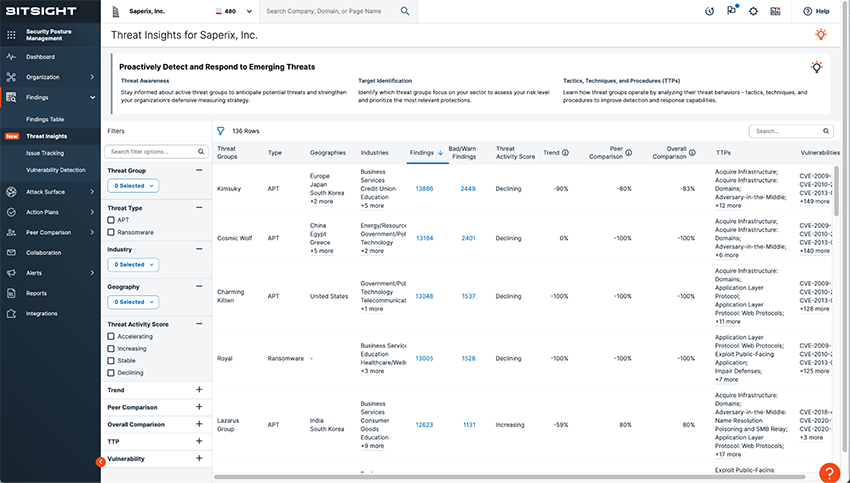Click the Peer Comparison people icon
This screenshot has height=483, width=850.
(11, 233)
